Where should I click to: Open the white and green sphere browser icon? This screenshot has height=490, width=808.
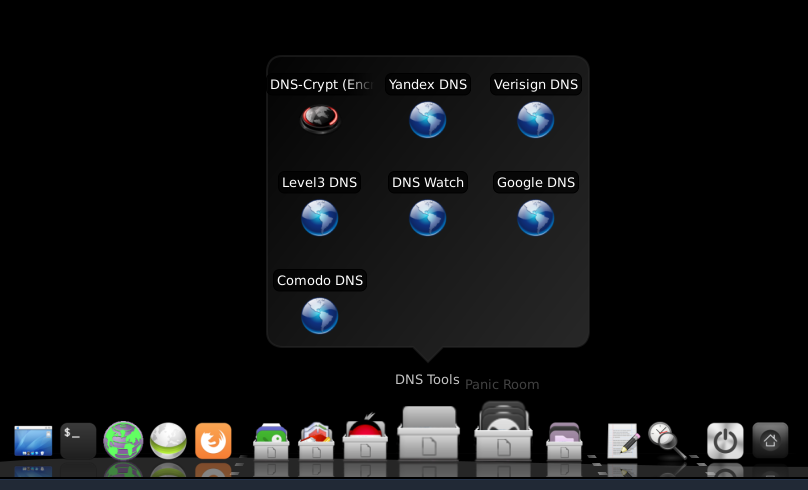click(168, 441)
